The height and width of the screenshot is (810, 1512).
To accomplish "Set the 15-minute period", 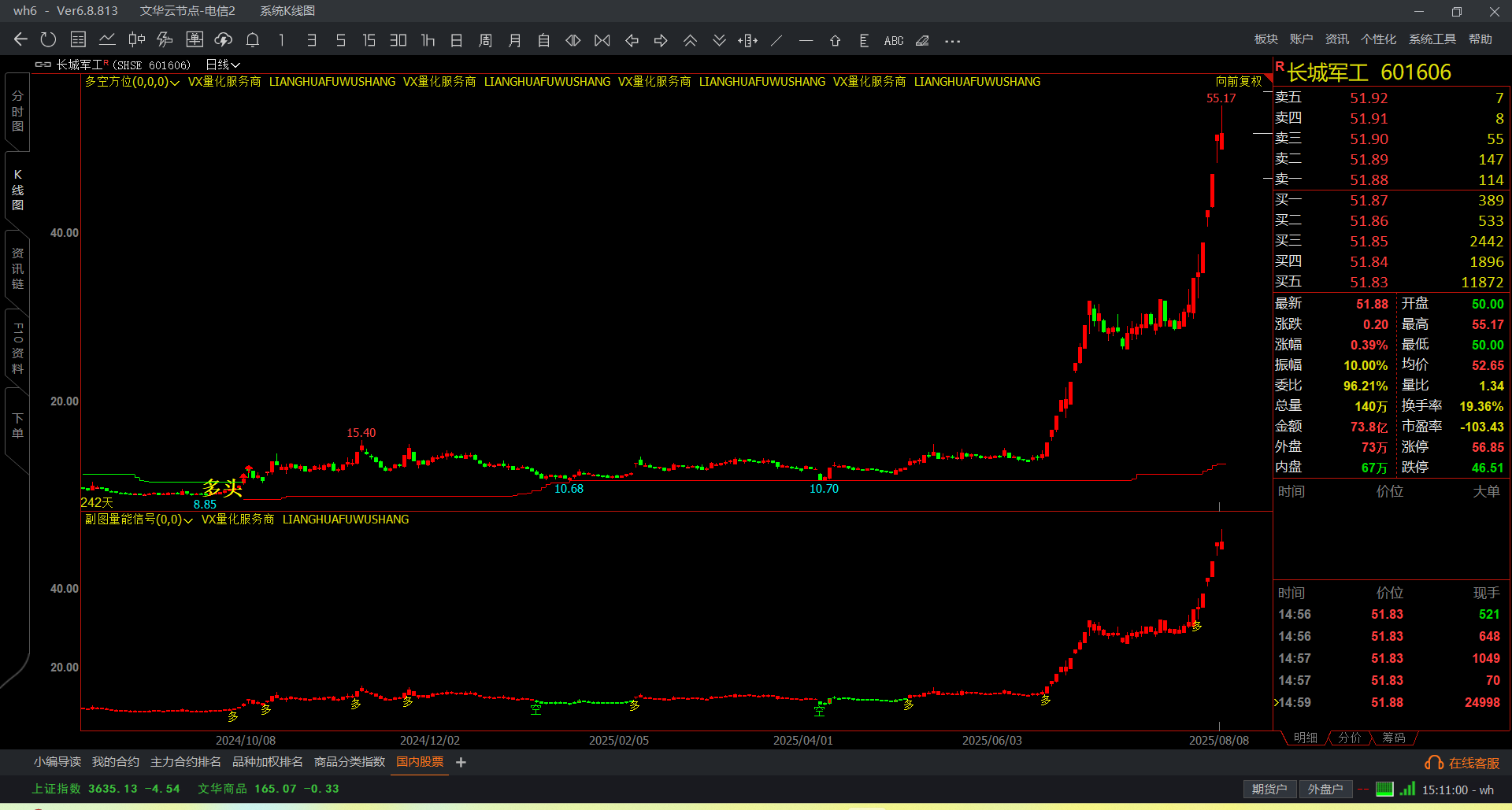I will (369, 40).
